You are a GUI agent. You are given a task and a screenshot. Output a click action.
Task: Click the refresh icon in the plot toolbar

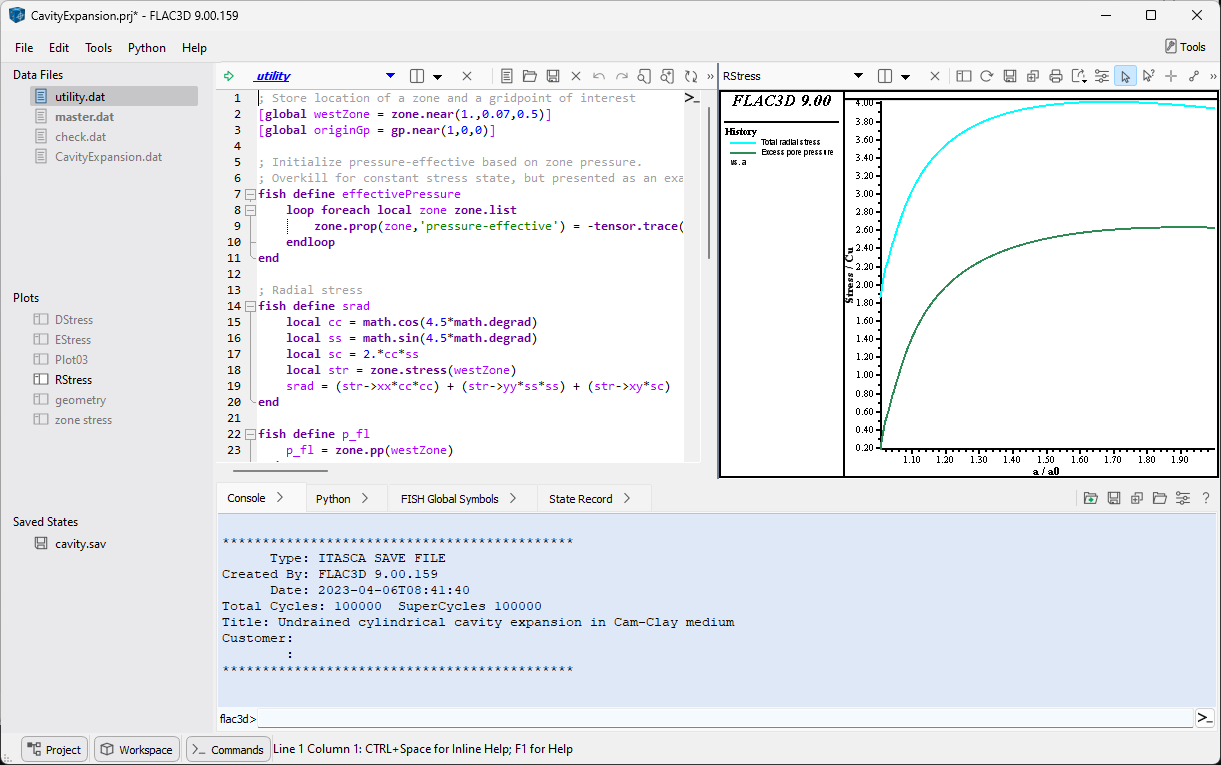tap(986, 76)
